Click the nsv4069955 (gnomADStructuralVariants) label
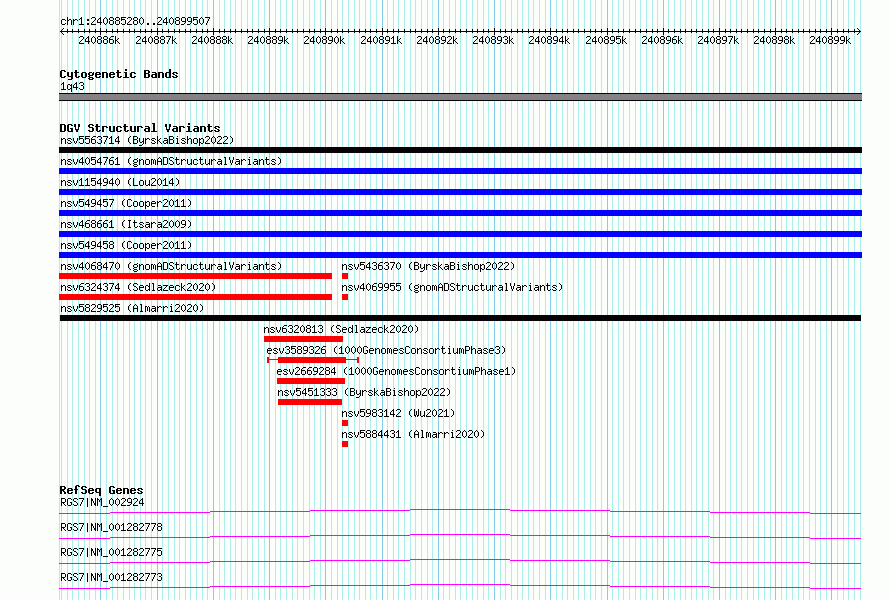The height and width of the screenshot is (600, 890). (452, 287)
